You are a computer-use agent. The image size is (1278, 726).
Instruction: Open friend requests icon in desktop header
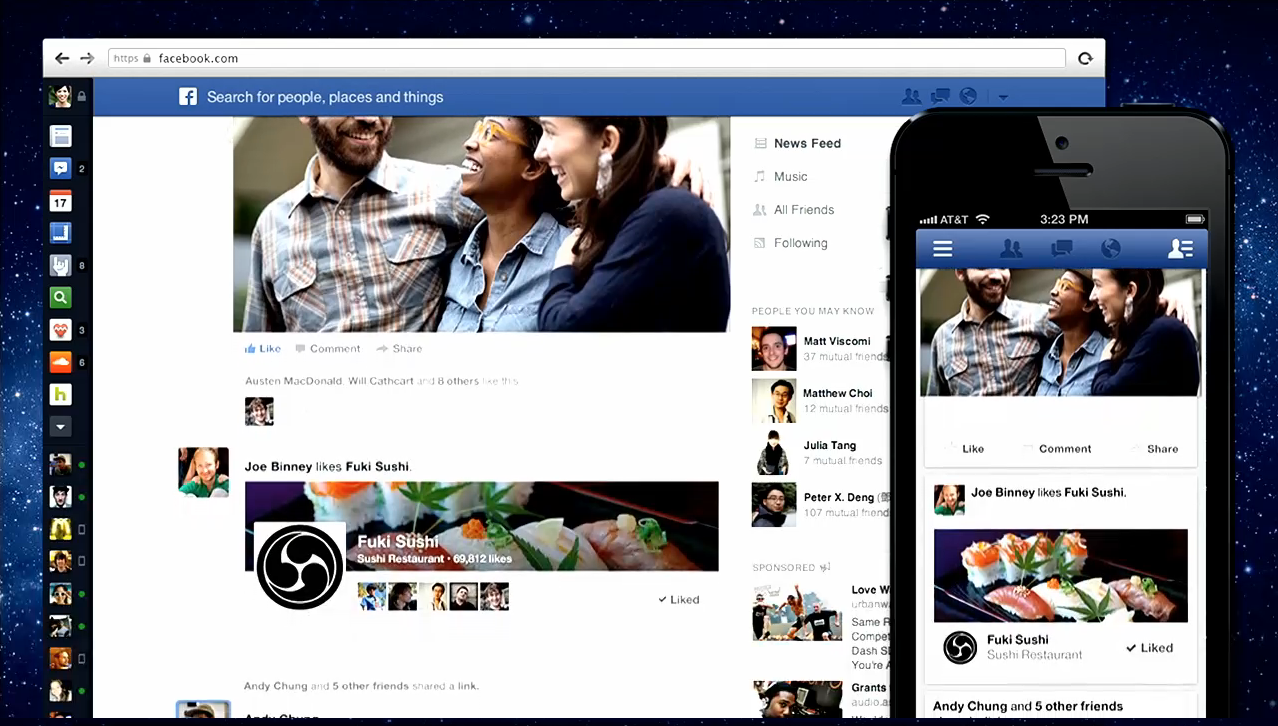tap(911, 97)
